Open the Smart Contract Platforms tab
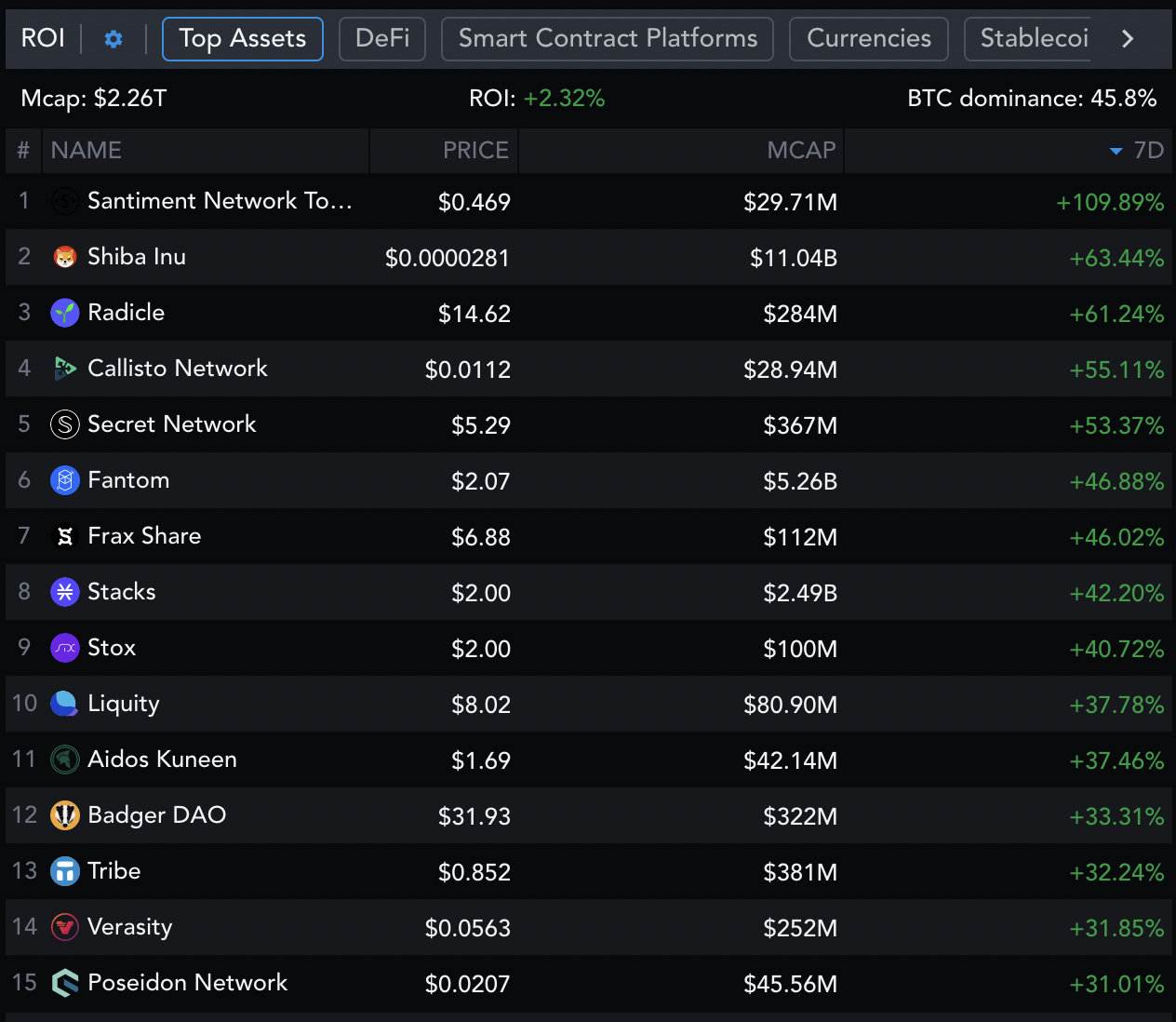This screenshot has height=1022, width=1176. point(608,39)
